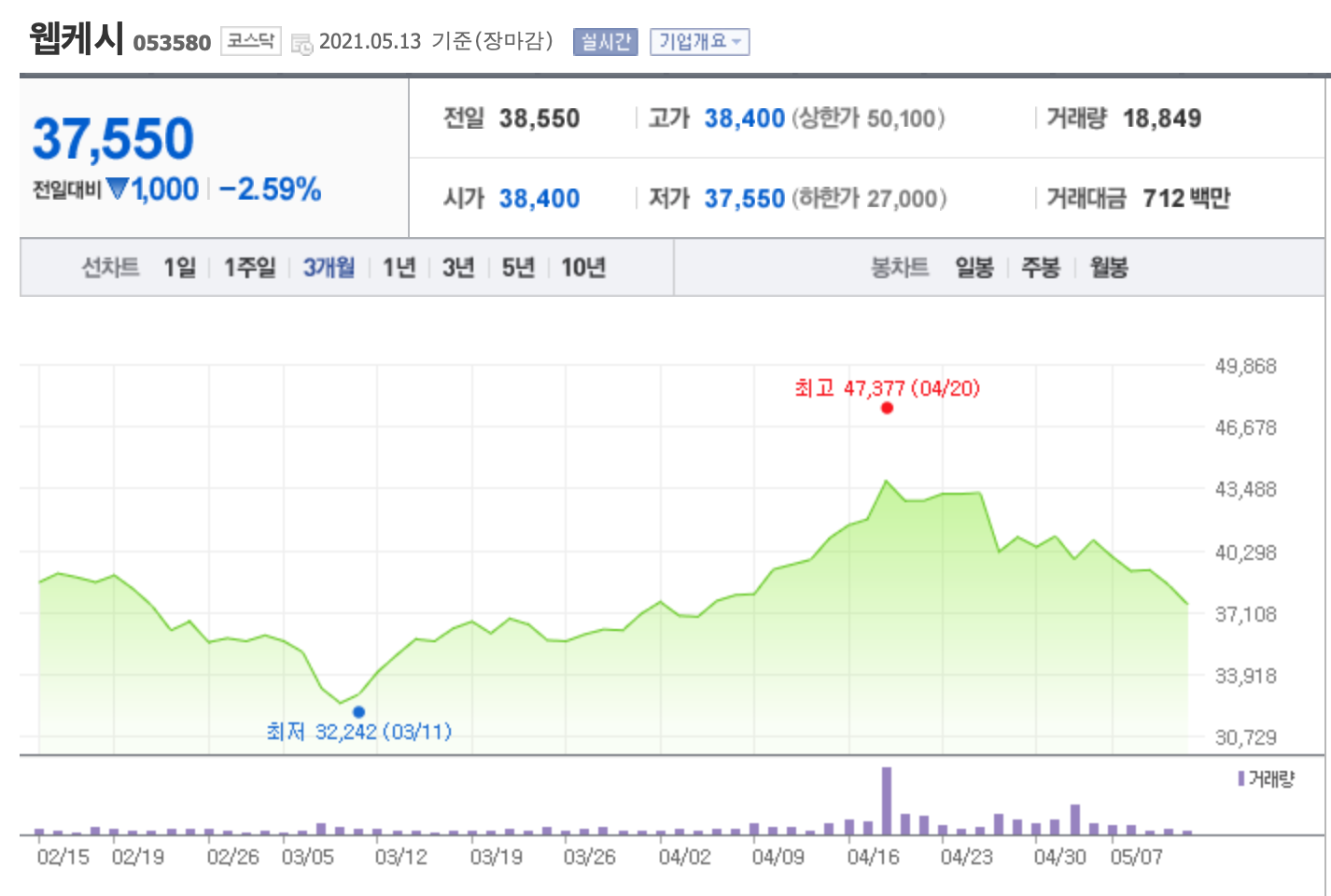Open the 기업개요 dropdown
Viewport: 1331px width, 896px height.
pos(699,42)
